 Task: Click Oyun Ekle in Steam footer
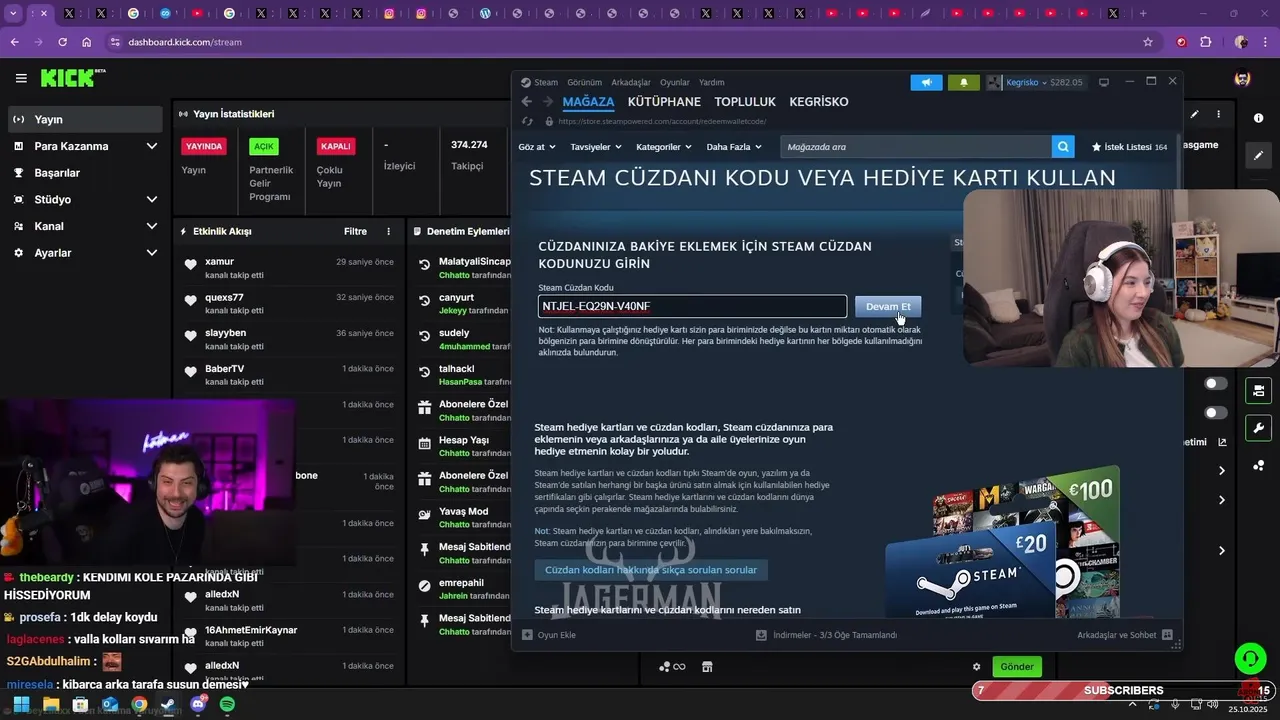tap(549, 635)
